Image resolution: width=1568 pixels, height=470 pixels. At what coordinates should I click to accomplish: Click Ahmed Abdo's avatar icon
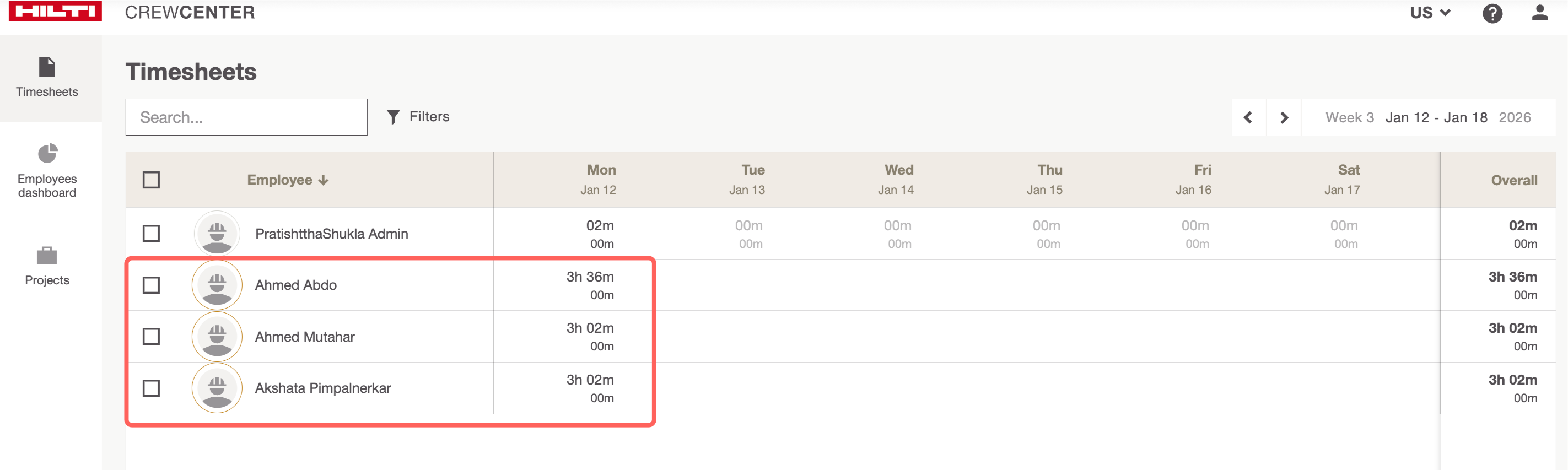coord(217,285)
